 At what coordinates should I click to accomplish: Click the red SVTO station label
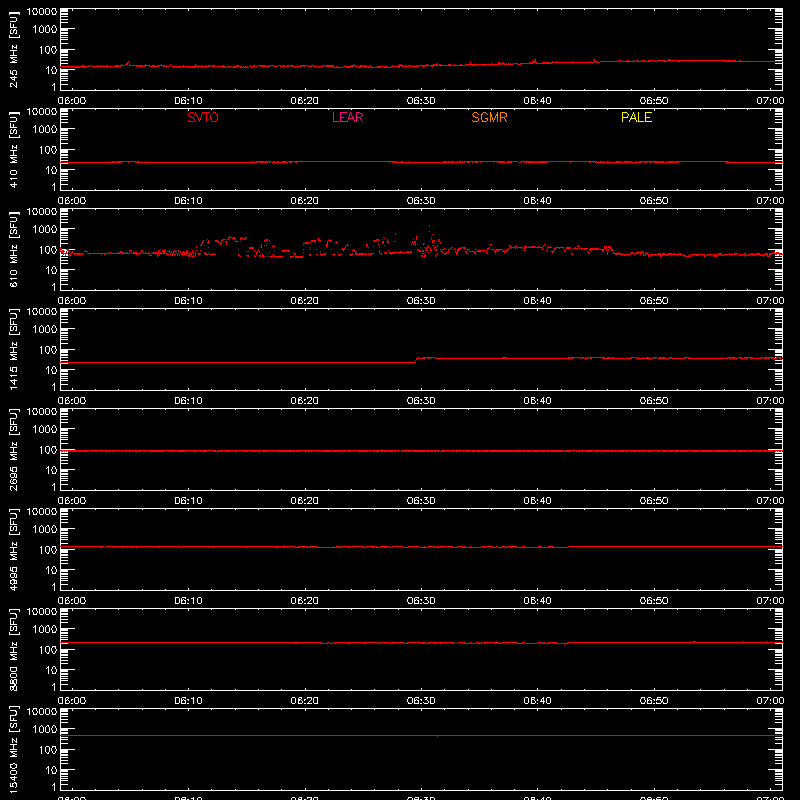pos(203,117)
